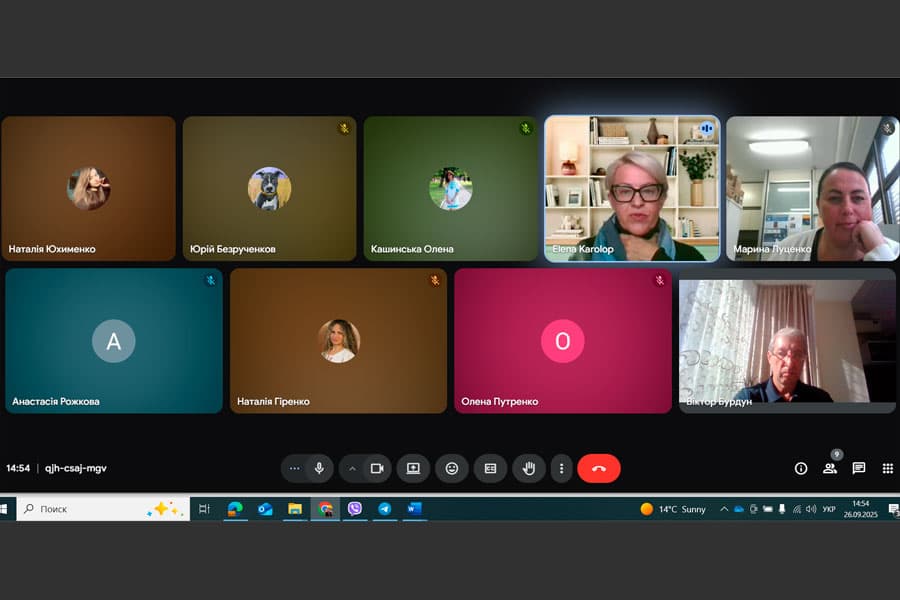Open meeting details info icon
The height and width of the screenshot is (600, 900).
801,469
